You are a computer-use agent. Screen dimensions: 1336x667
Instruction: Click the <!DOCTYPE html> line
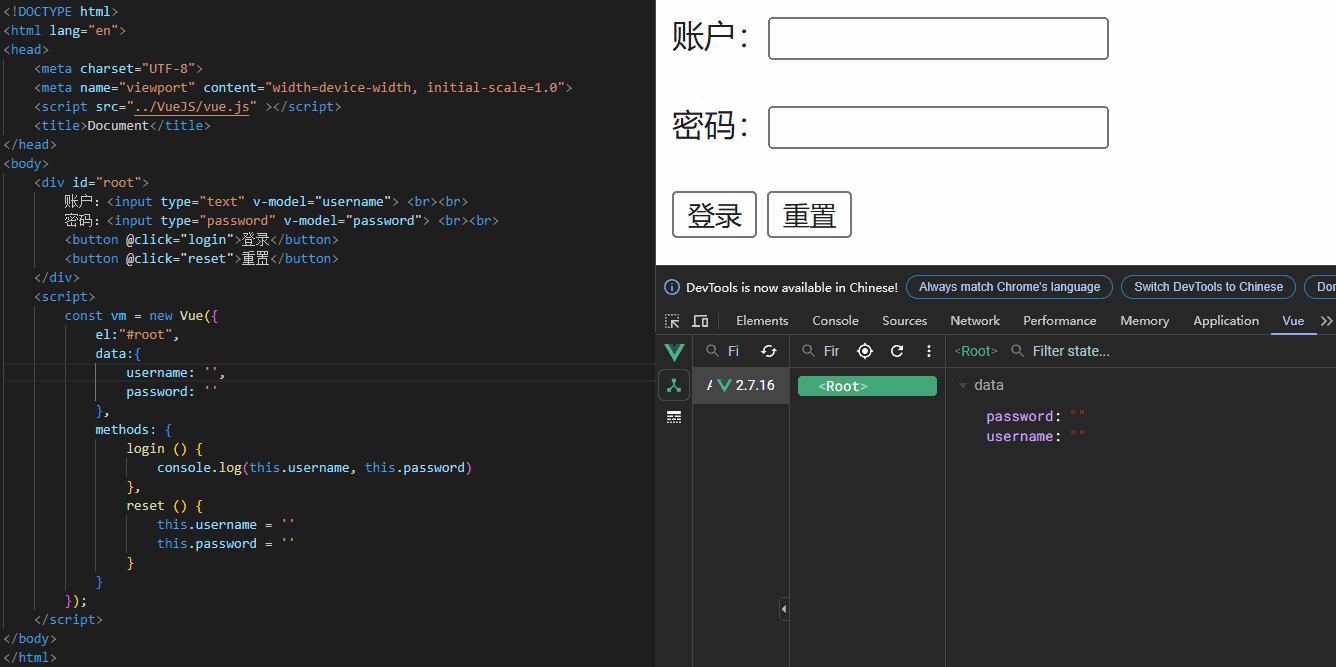(61, 11)
